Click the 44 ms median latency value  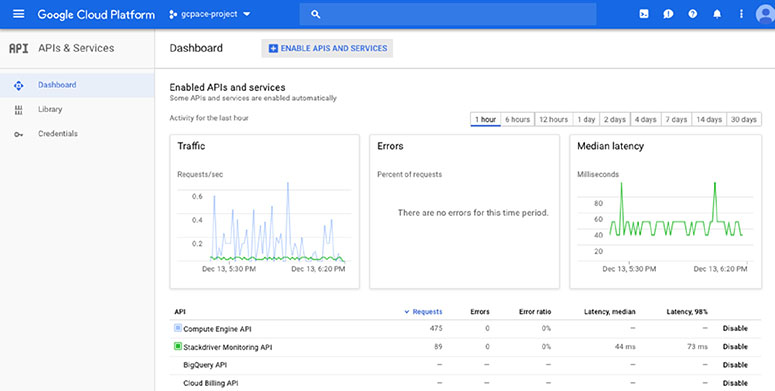click(x=625, y=347)
